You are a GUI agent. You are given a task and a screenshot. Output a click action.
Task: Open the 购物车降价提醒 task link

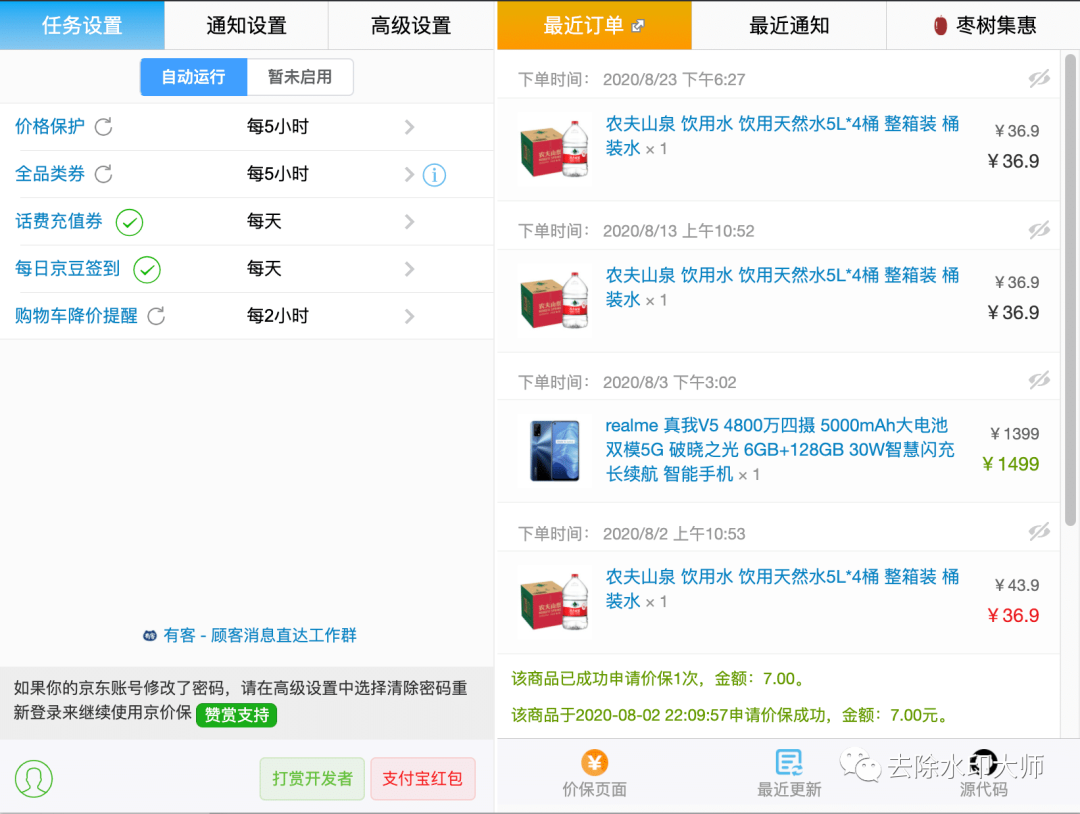tap(76, 316)
